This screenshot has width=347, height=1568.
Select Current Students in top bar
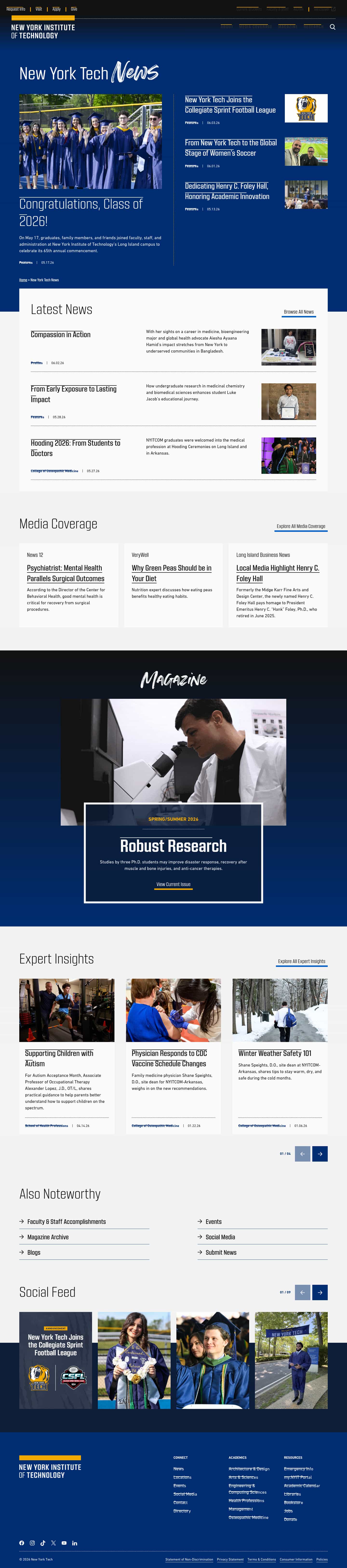tap(249, 9)
